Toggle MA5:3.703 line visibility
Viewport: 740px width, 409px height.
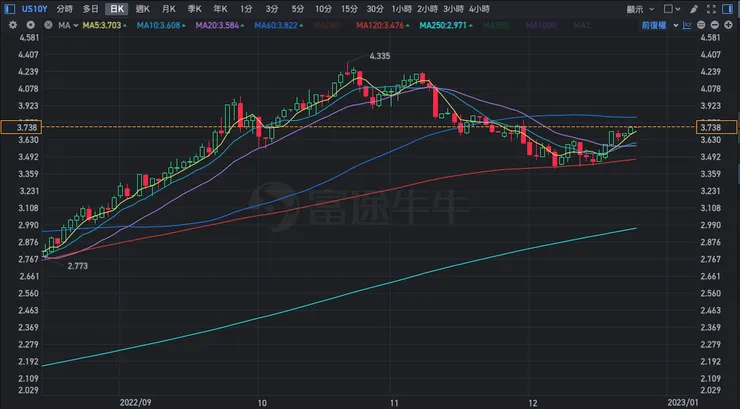[104, 25]
